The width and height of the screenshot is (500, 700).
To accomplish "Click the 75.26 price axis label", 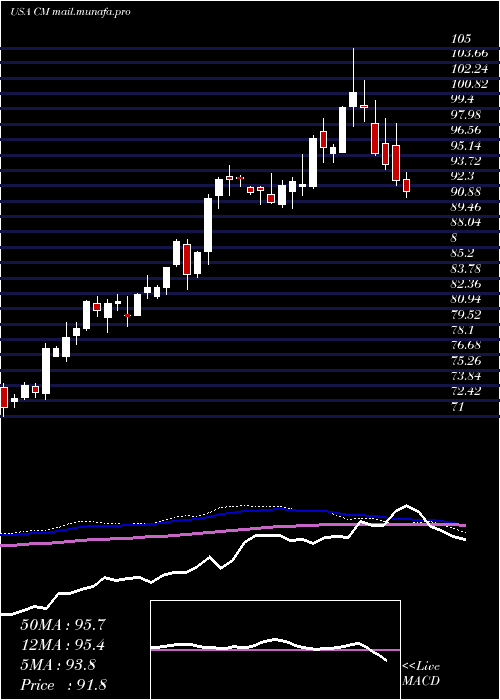I will coord(466,360).
